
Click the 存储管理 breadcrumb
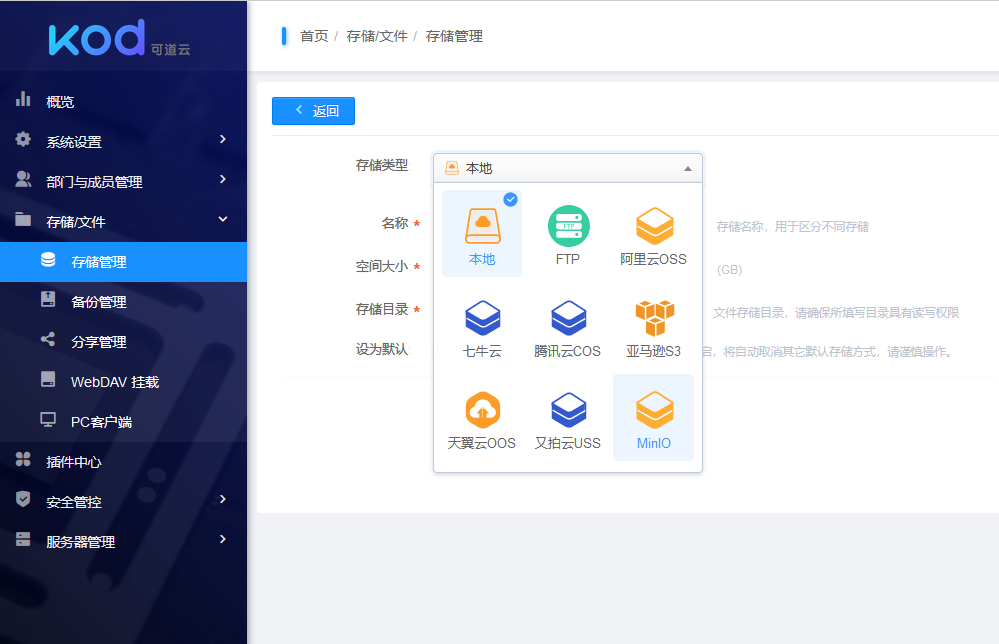(454, 36)
